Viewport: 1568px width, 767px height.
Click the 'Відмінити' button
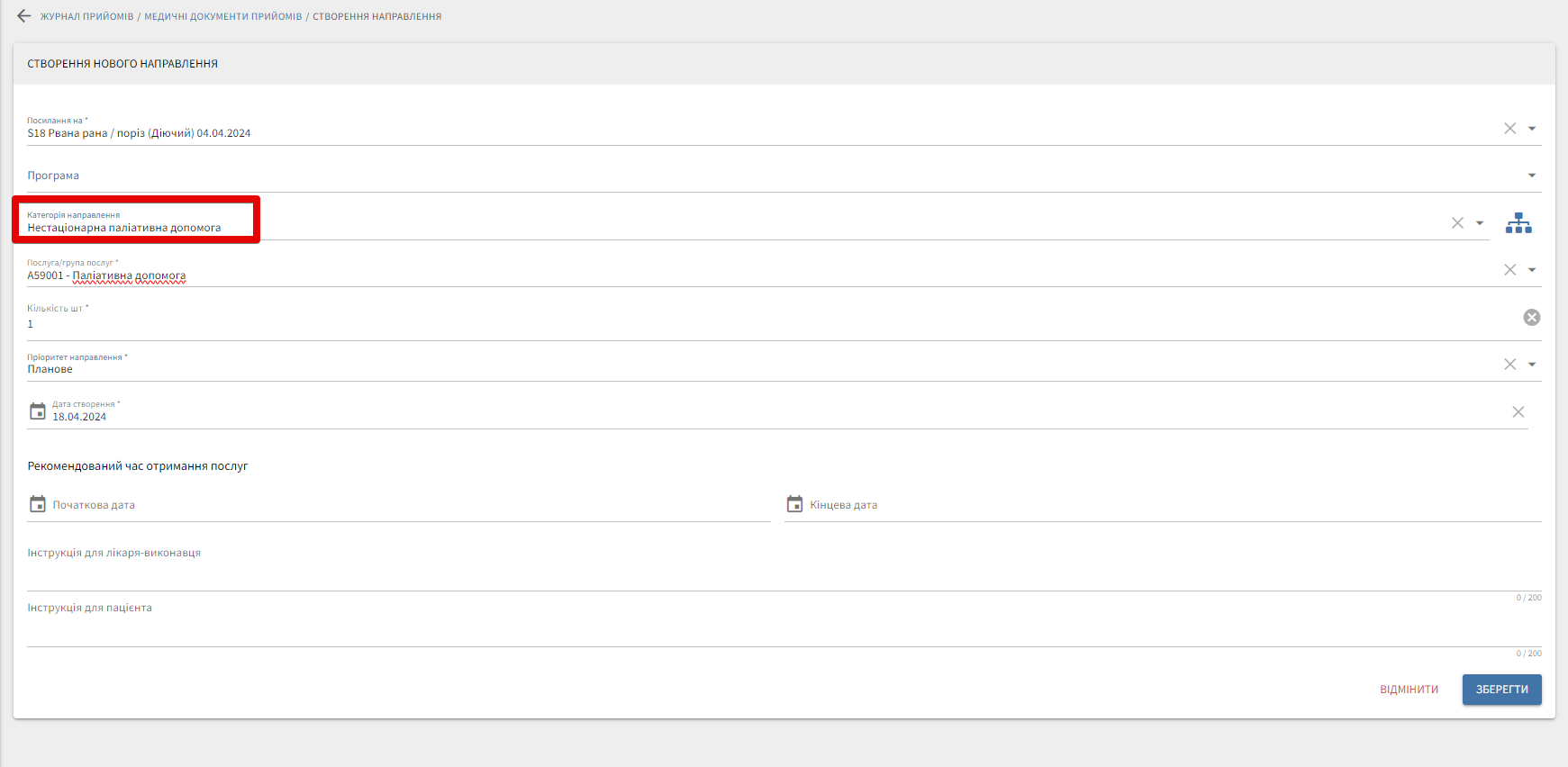pyautogui.click(x=1409, y=690)
